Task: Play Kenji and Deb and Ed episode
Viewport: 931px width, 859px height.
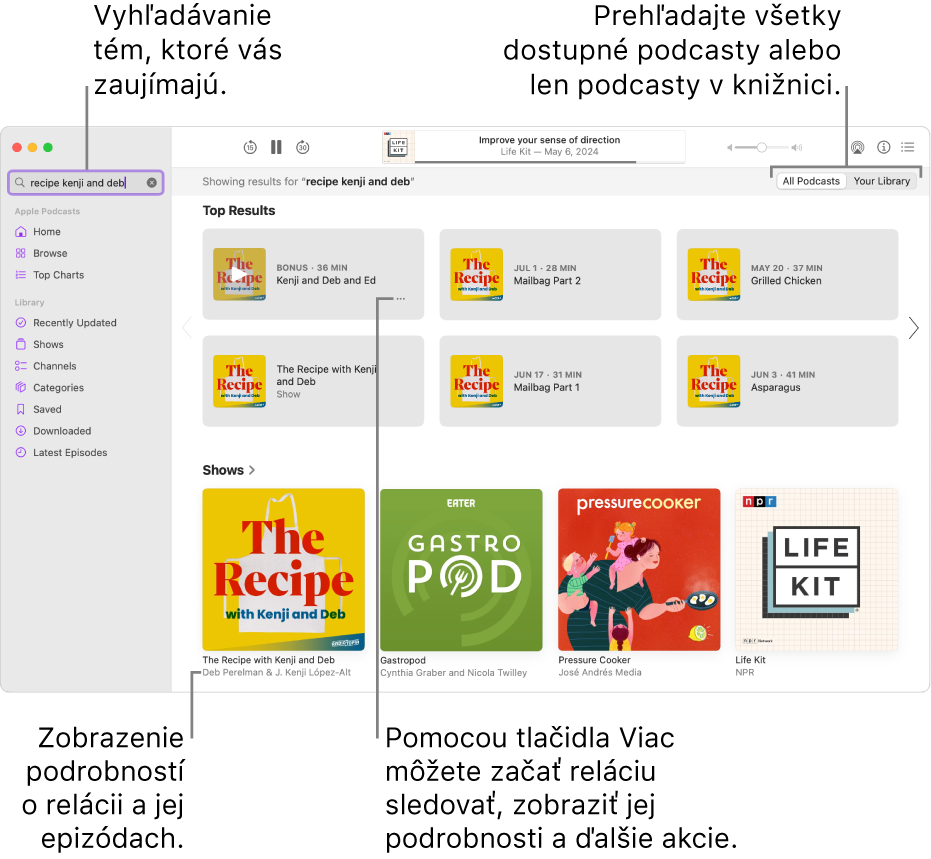Action: (239, 274)
